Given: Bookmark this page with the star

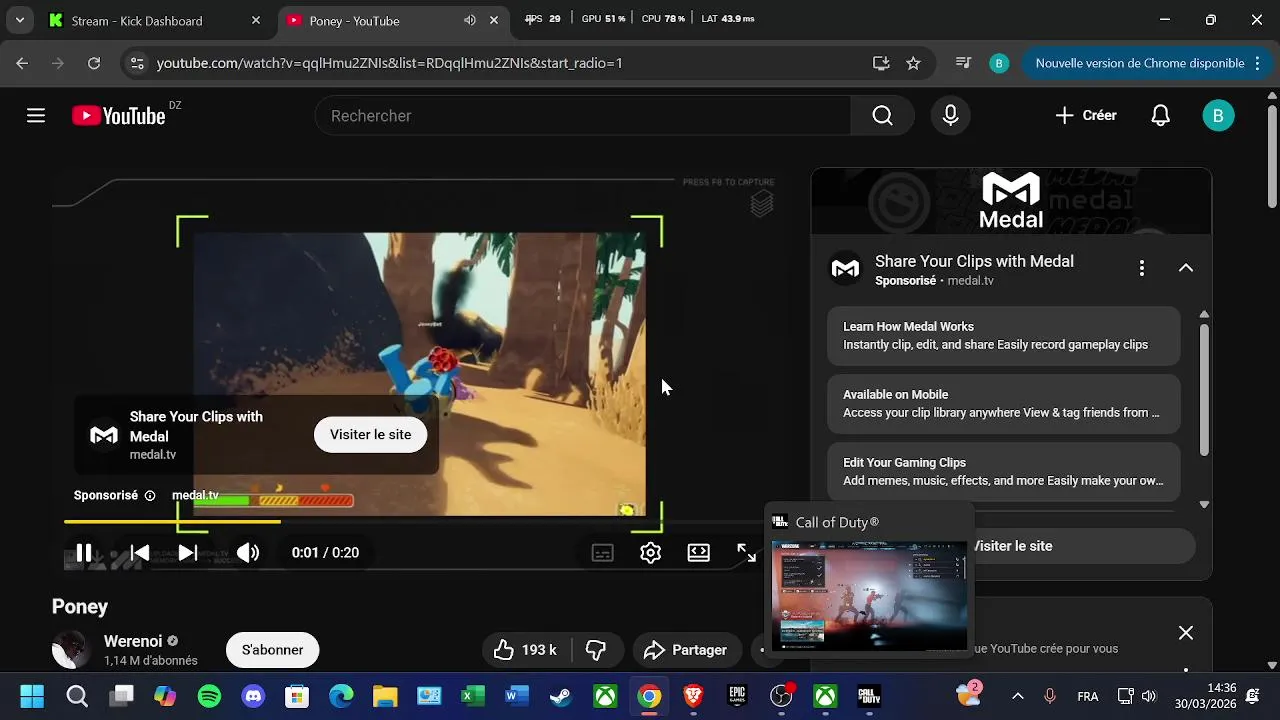Looking at the screenshot, I should (913, 63).
